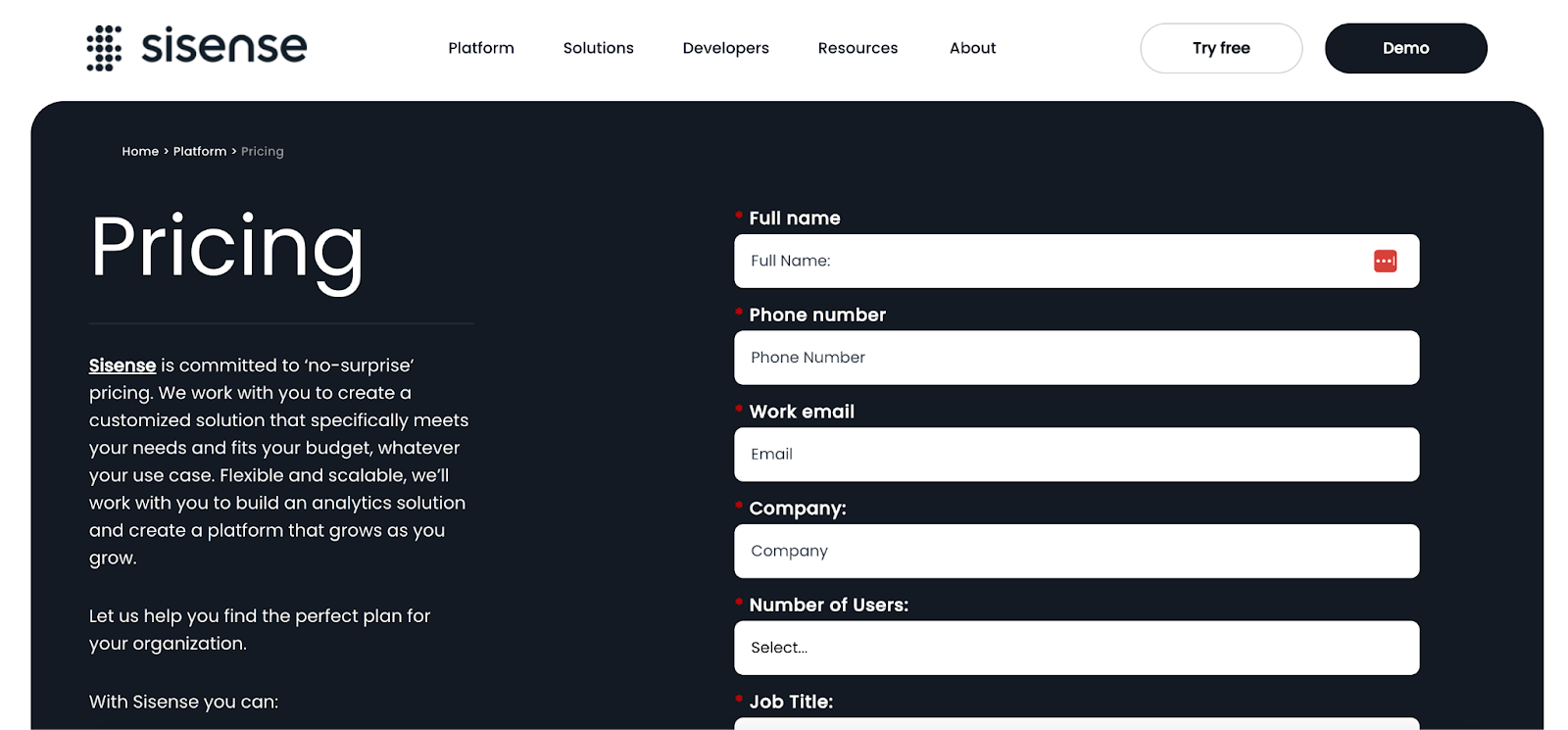Screen dimensions: 1568x730
Task: Click "Let us help you find" sentence
Action: coord(260,630)
